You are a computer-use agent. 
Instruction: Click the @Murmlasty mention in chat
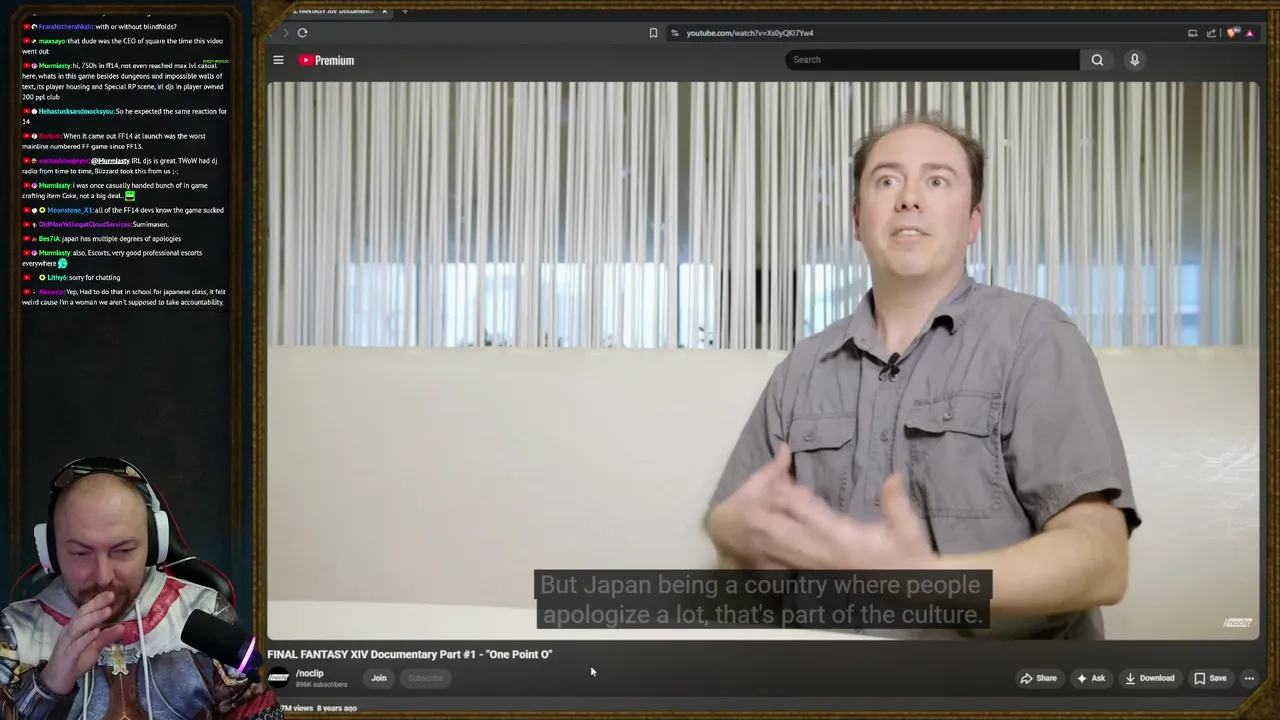[x=110, y=161]
